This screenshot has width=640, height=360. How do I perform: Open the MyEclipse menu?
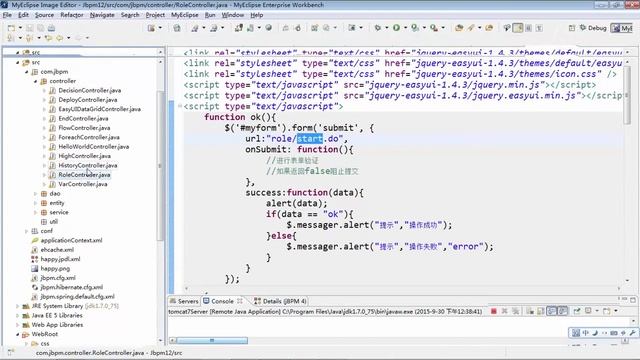(184, 15)
